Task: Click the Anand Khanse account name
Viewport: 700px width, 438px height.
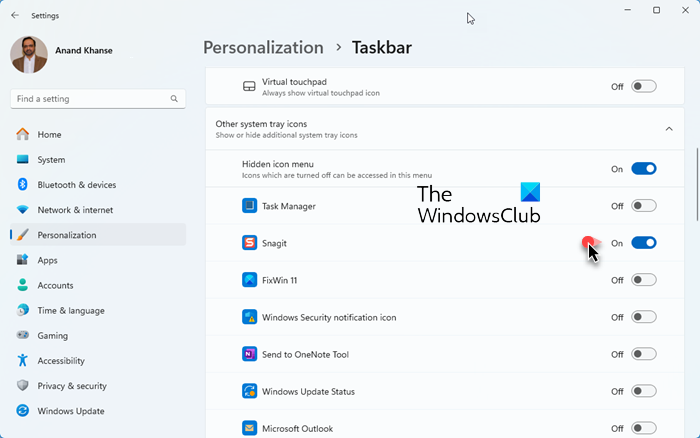Action: 84,50
